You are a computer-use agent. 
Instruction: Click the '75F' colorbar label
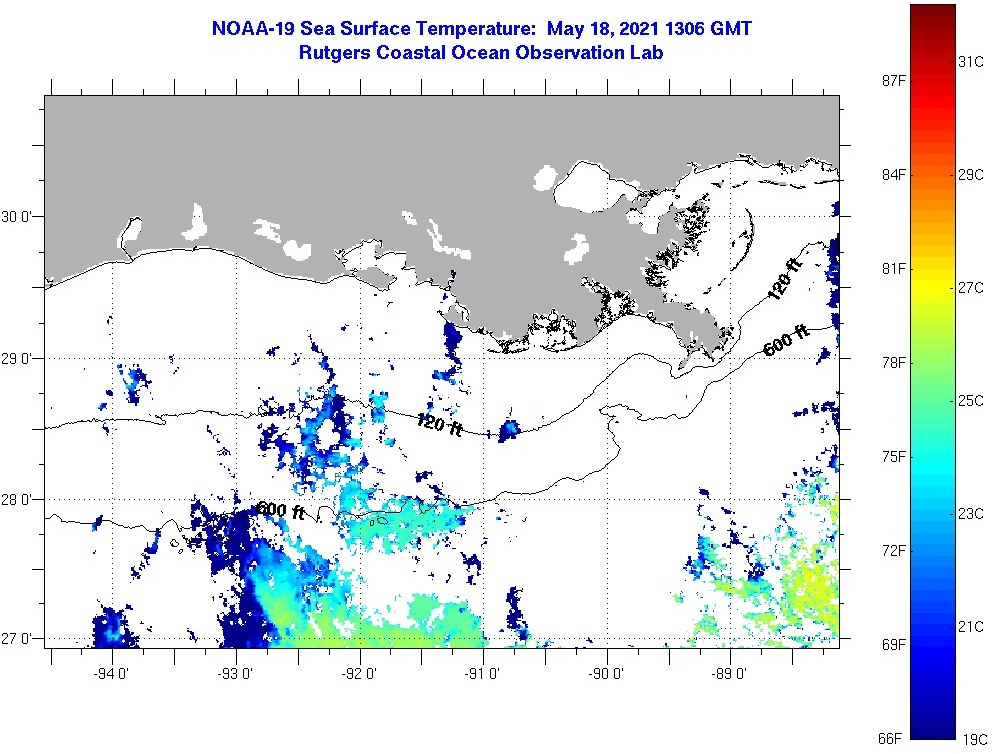click(x=893, y=457)
